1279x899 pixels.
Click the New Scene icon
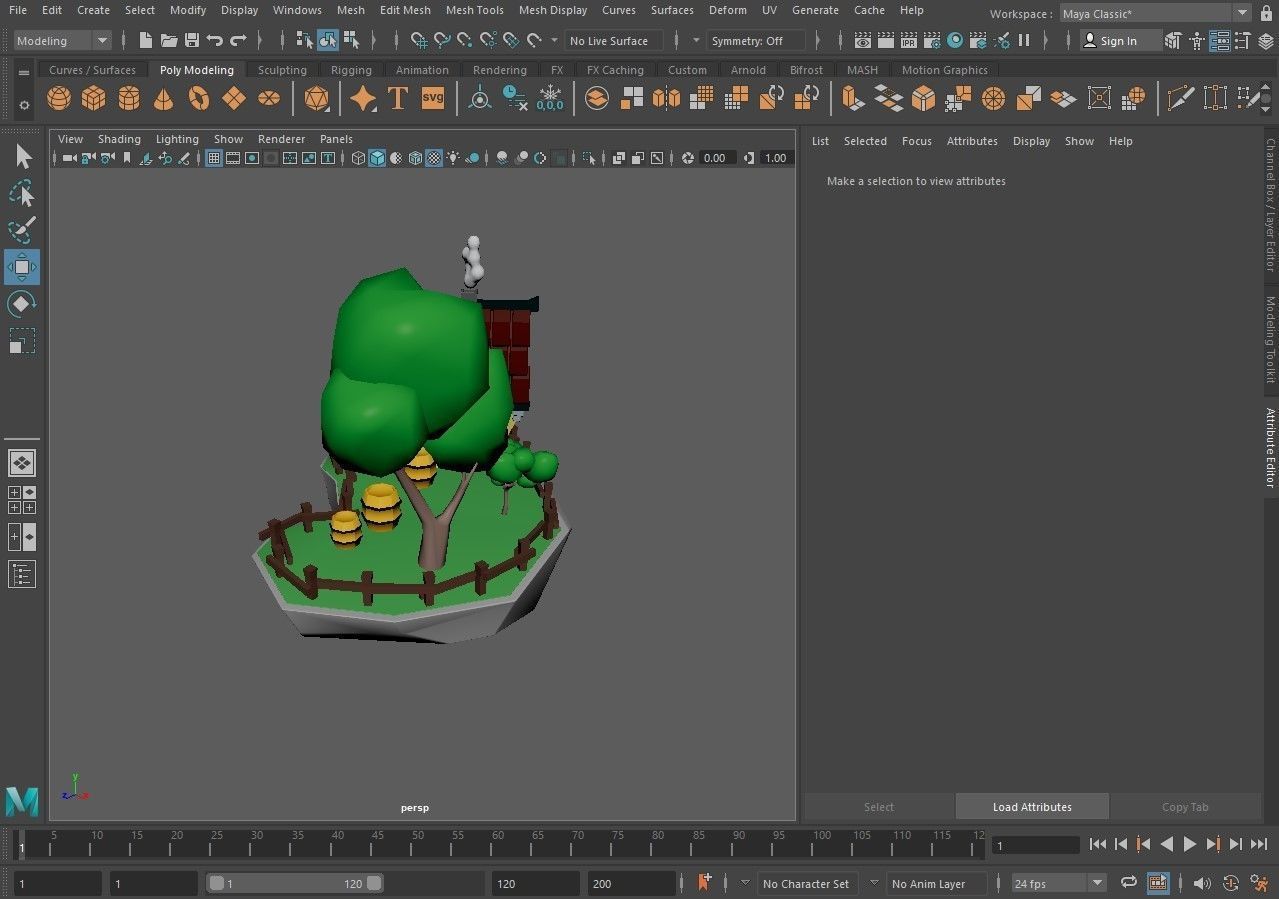coord(146,40)
